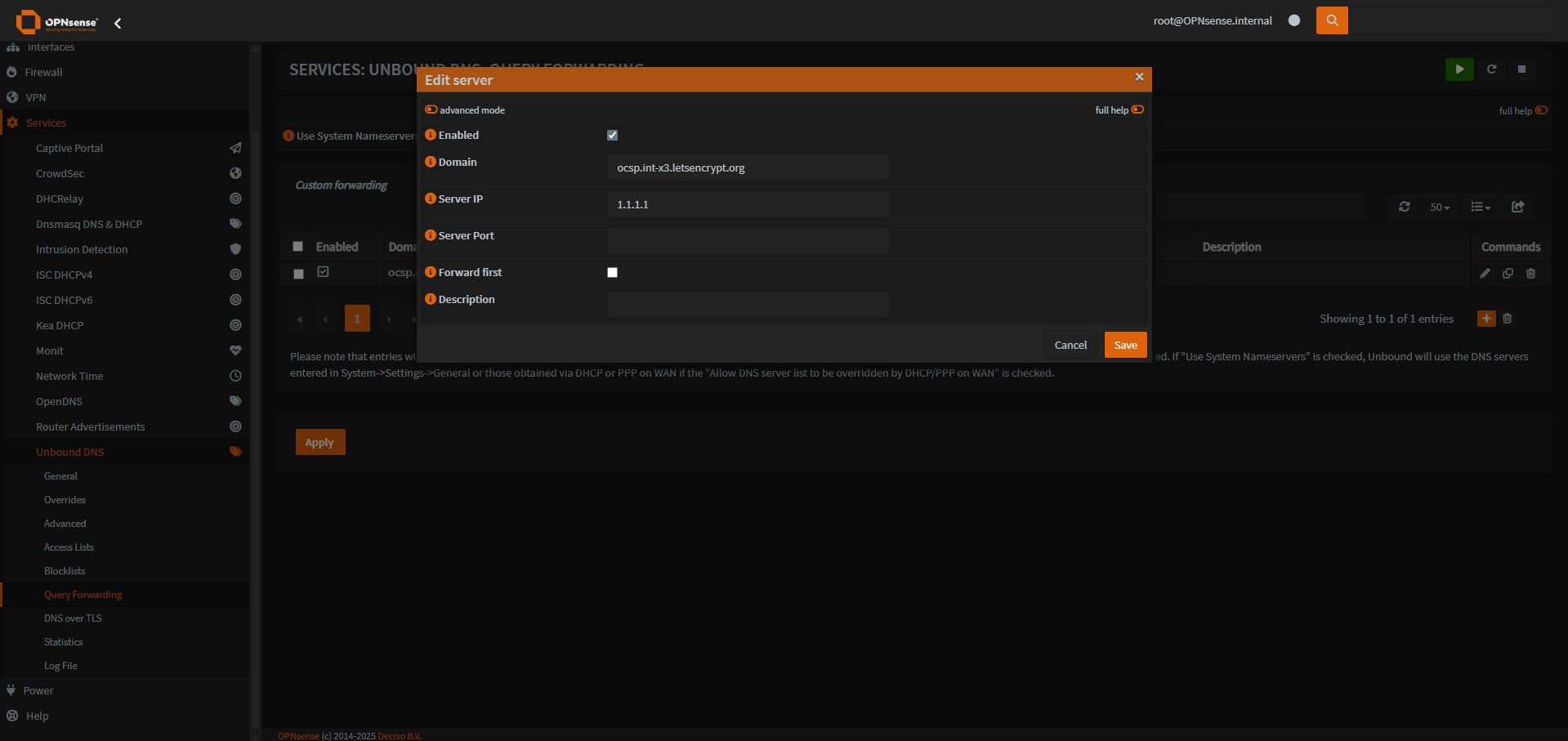
Task: Click the pencil edit icon in Commands column
Action: 1485,274
